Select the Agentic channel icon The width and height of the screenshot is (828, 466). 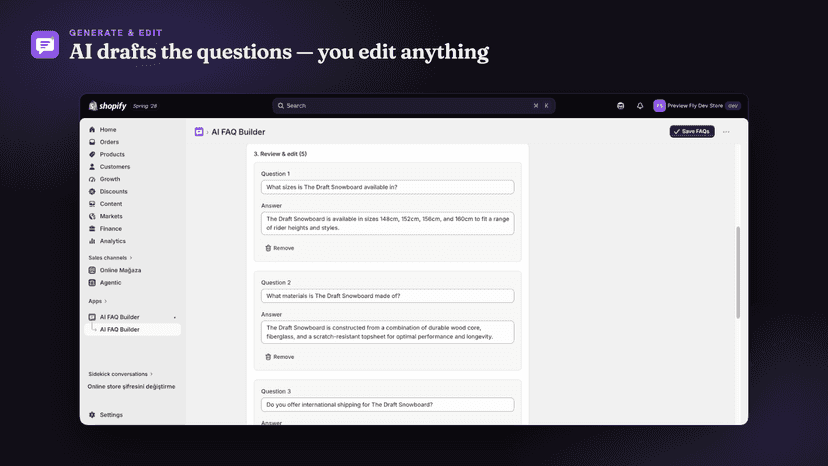click(92, 283)
